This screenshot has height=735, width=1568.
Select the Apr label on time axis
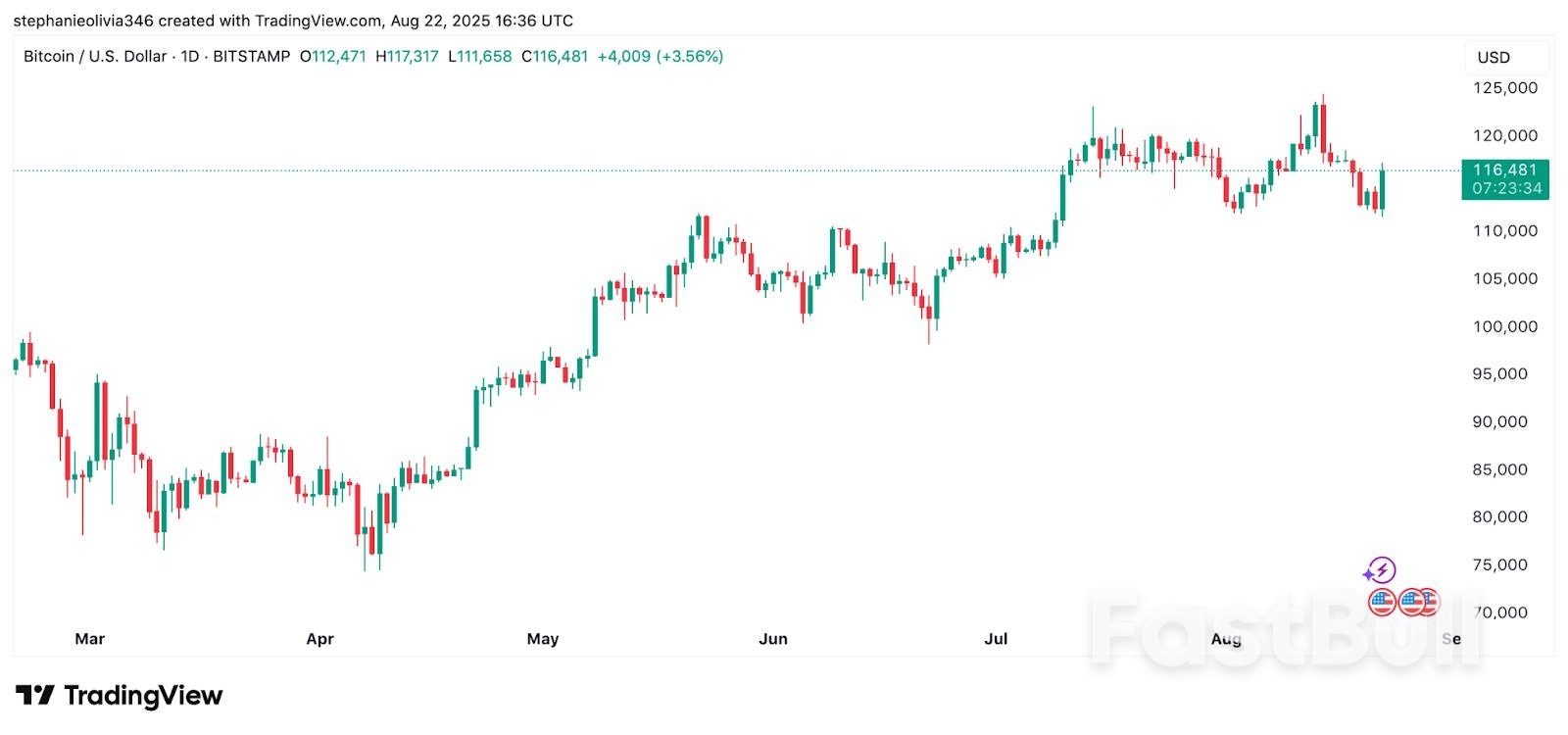click(319, 639)
